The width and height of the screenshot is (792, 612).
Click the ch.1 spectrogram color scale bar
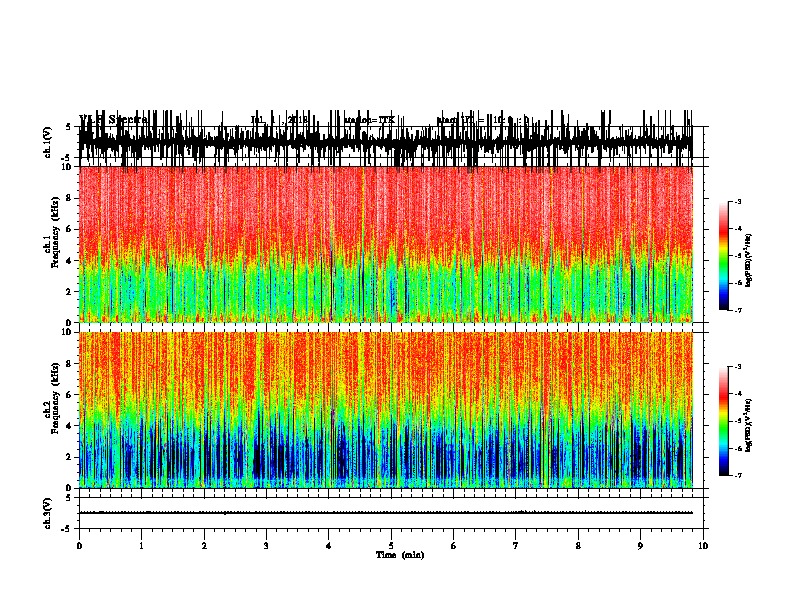(724, 256)
